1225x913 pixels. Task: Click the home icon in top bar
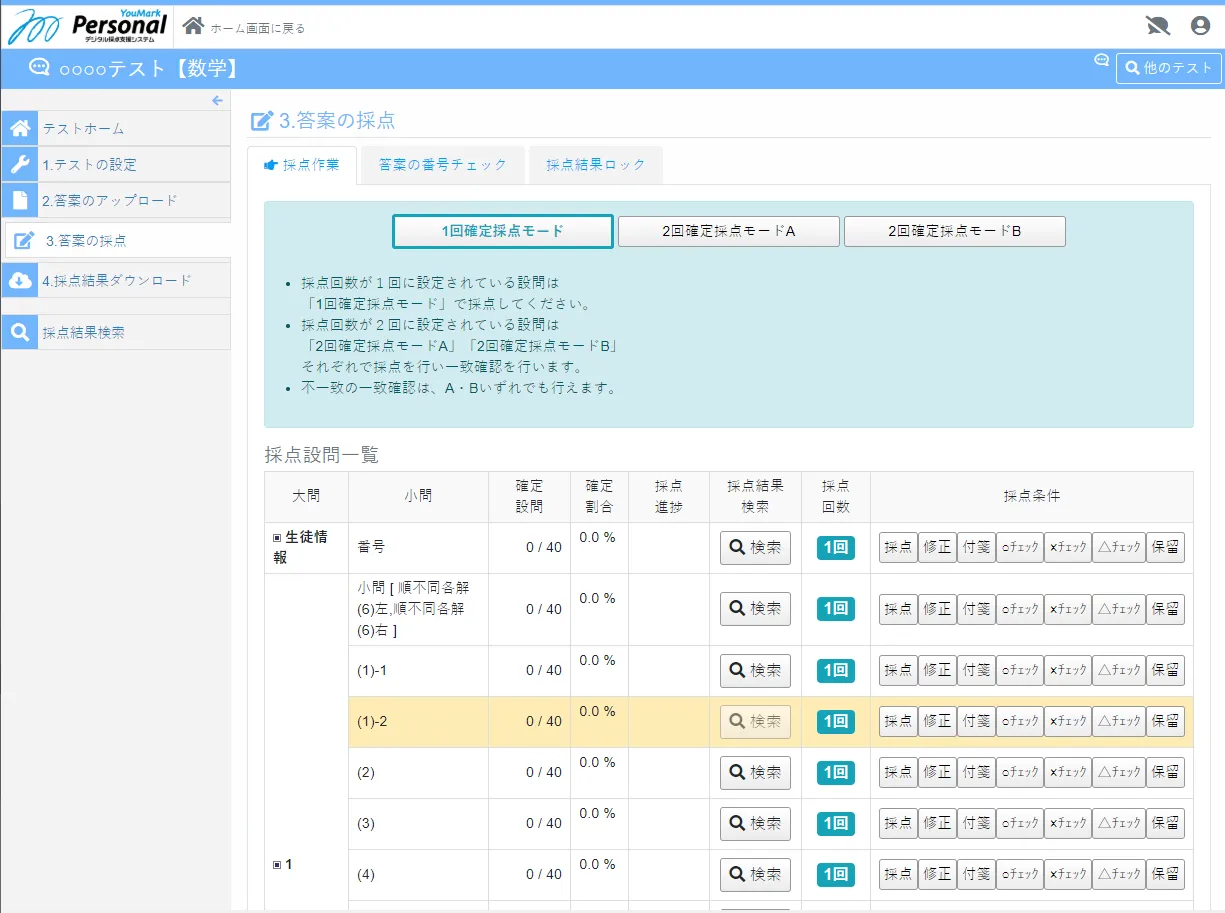193,26
